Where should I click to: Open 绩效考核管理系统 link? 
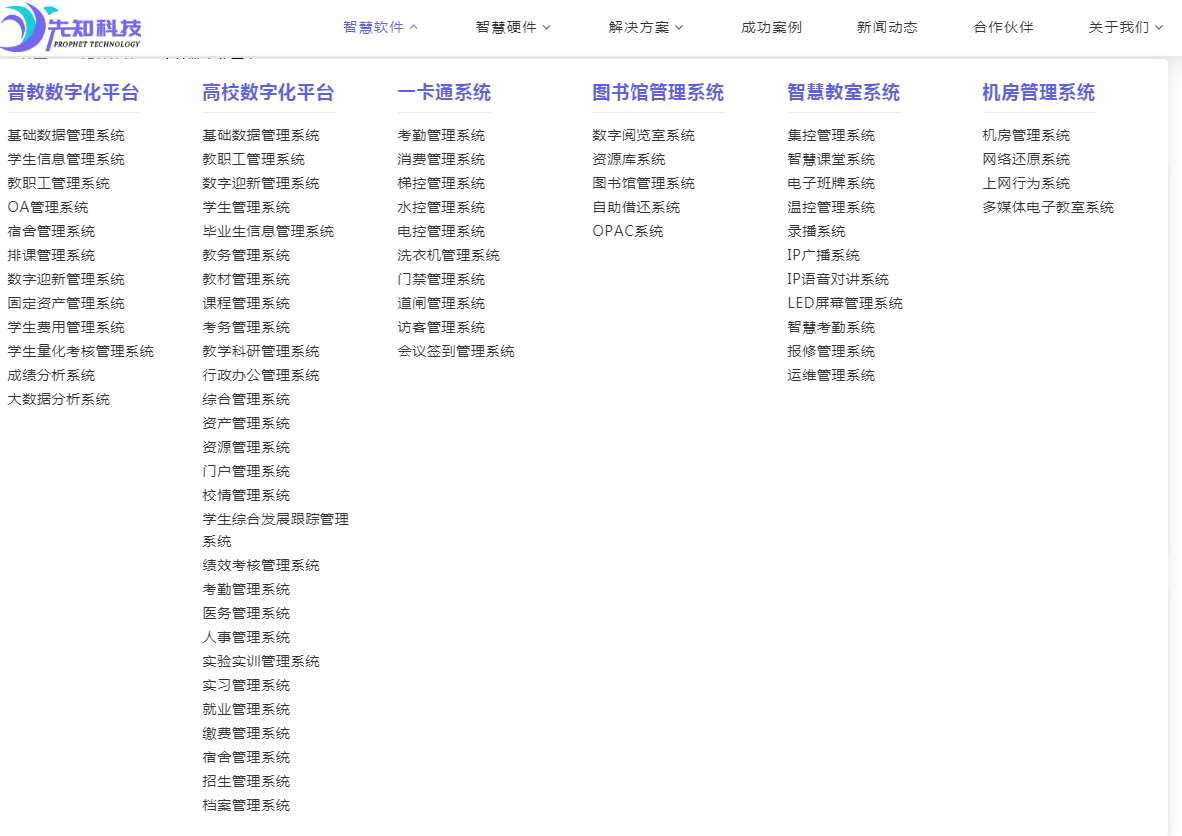coord(261,565)
